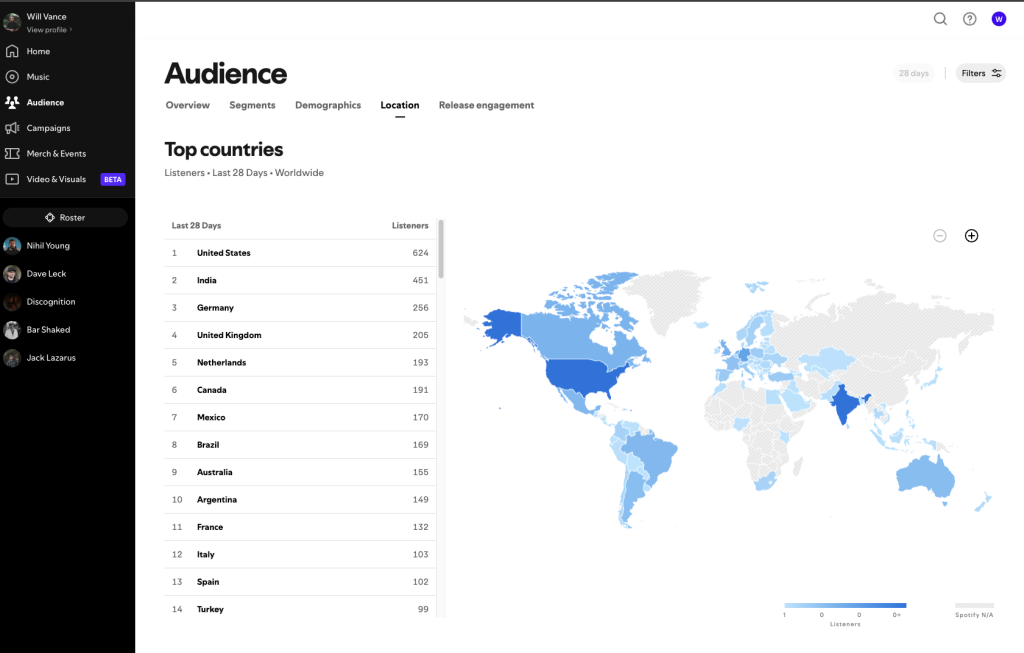Open the help question mark icon
This screenshot has height=653, width=1024.
pyautogui.click(x=969, y=19)
